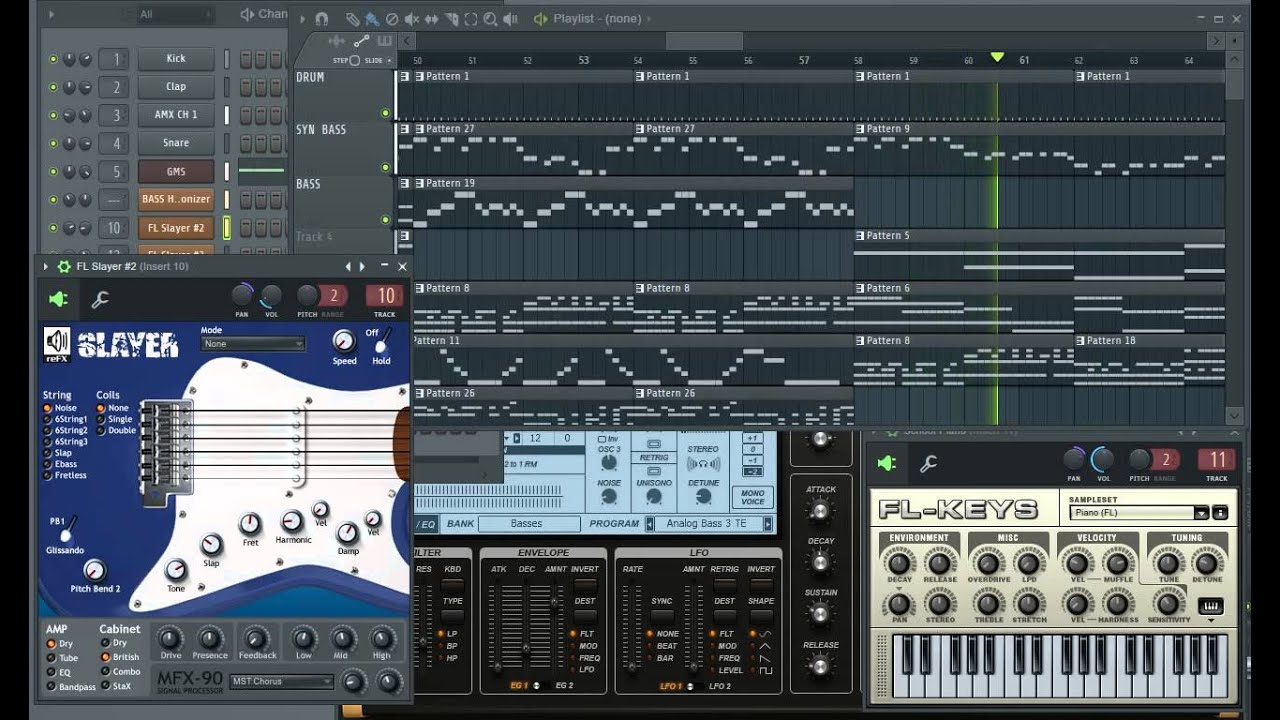Select the Paint brush tool in Playlist
This screenshot has height=720, width=1280.
[x=372, y=19]
